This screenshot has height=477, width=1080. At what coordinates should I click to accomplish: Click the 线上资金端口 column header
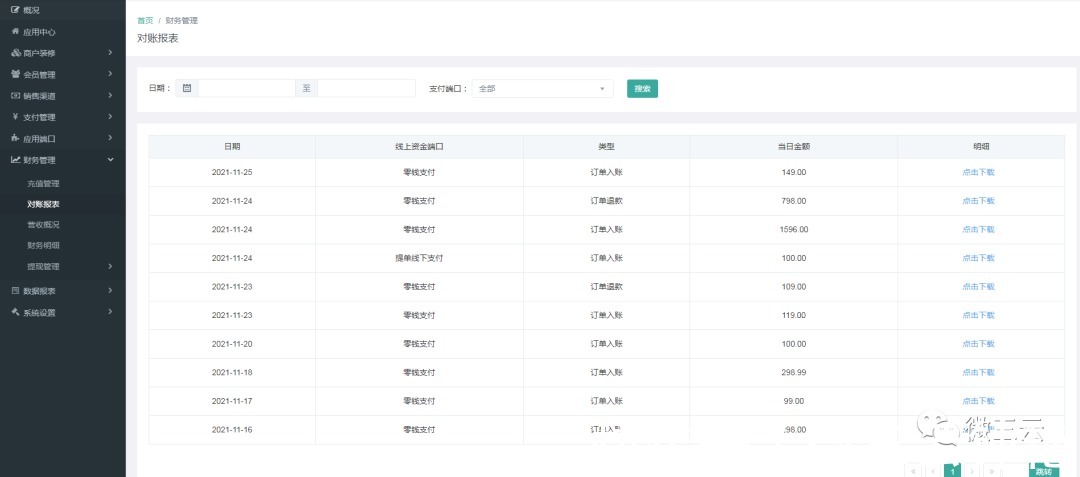(x=419, y=147)
